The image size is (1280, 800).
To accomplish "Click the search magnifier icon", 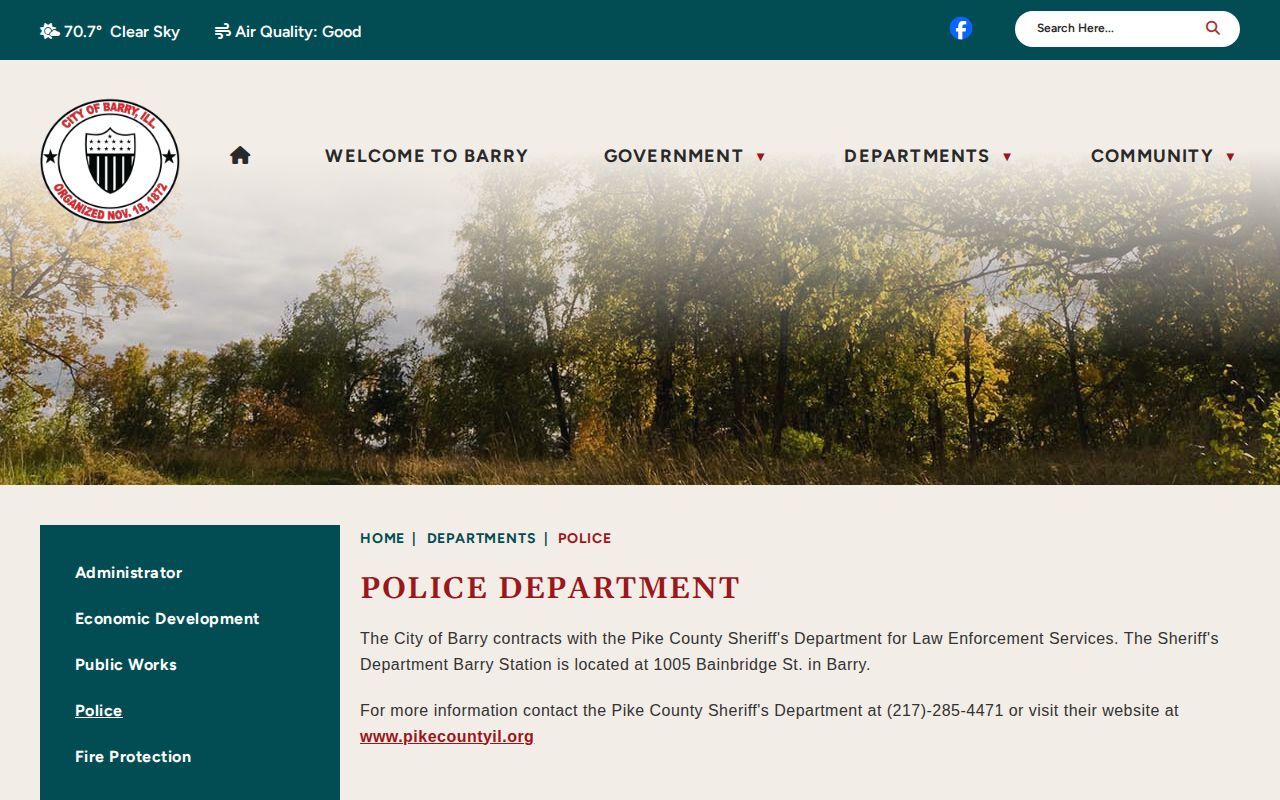I will click(1213, 28).
